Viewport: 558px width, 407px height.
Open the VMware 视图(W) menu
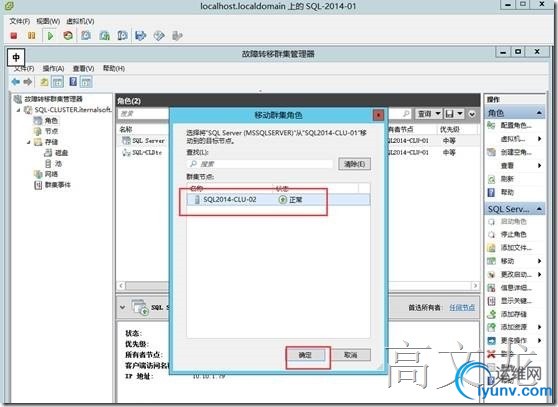pos(48,21)
